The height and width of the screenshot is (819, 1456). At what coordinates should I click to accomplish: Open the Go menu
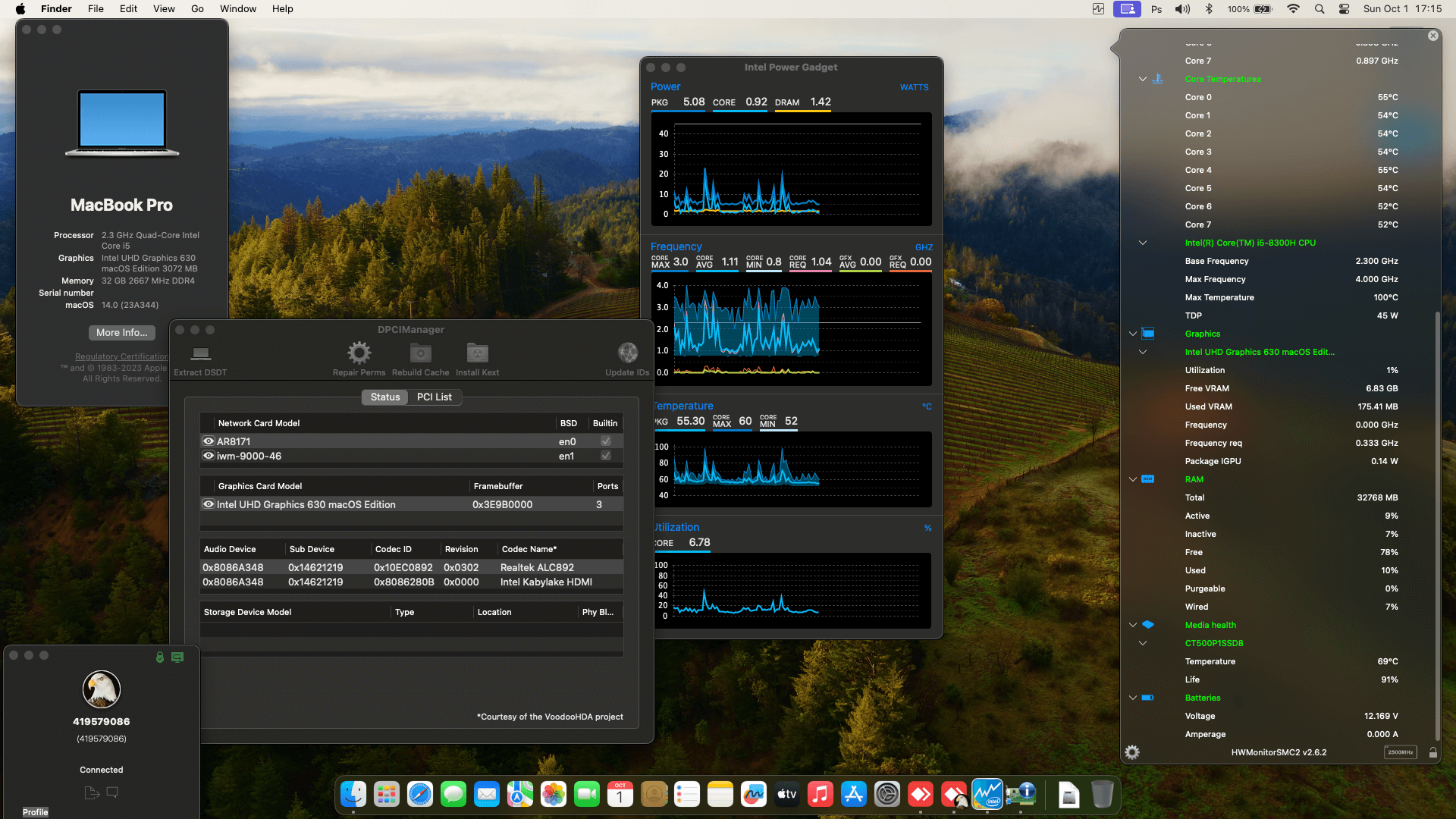pos(197,9)
